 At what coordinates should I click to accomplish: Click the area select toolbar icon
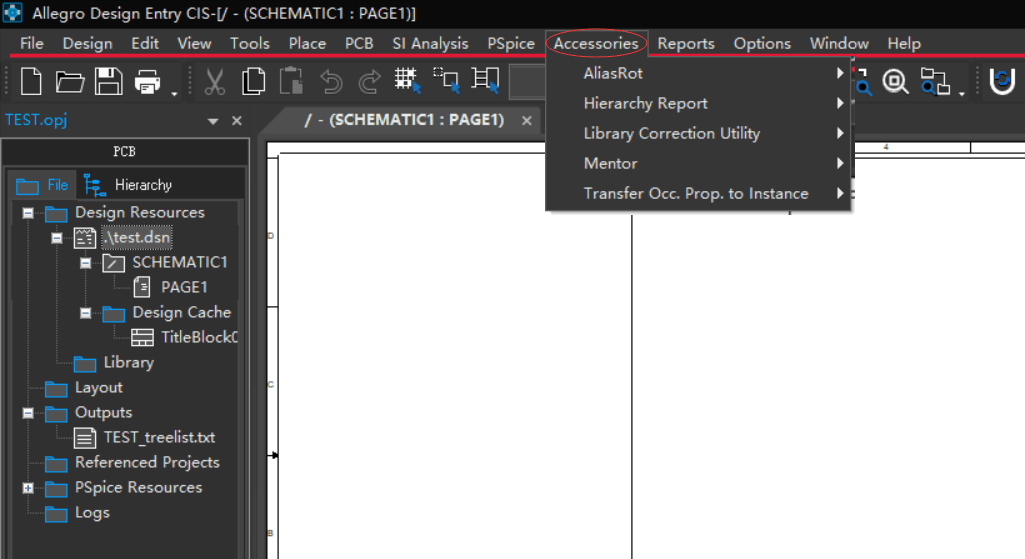click(446, 80)
